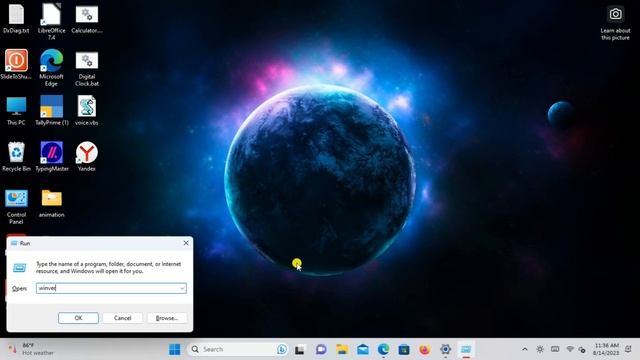Click the Run app taskbar icon
The width and height of the screenshot is (640, 360).
point(466,349)
